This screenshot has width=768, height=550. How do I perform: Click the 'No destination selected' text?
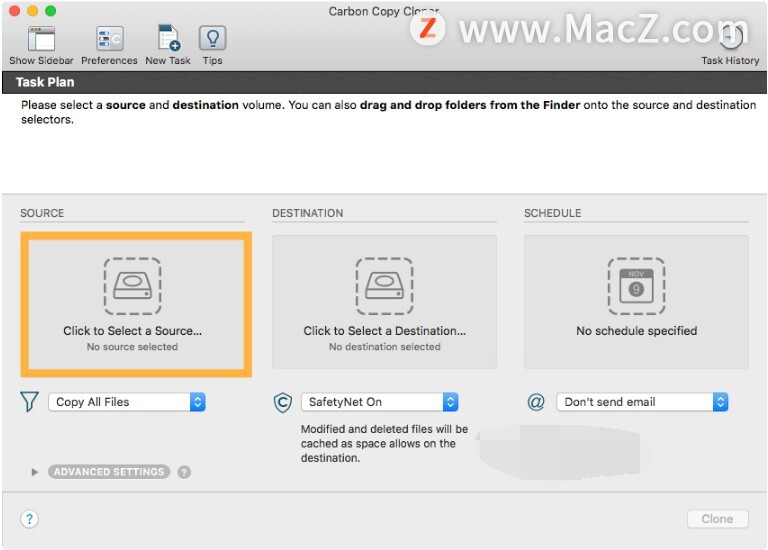point(384,347)
